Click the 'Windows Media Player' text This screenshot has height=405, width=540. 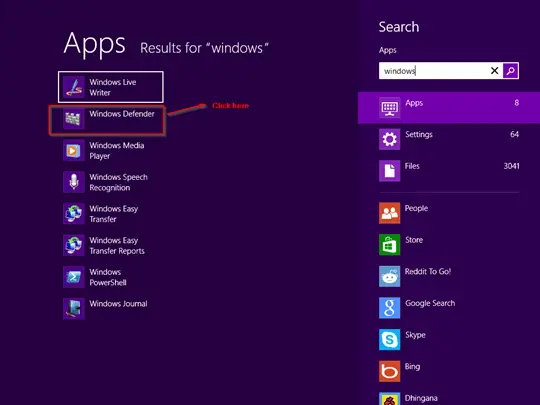tap(117, 150)
